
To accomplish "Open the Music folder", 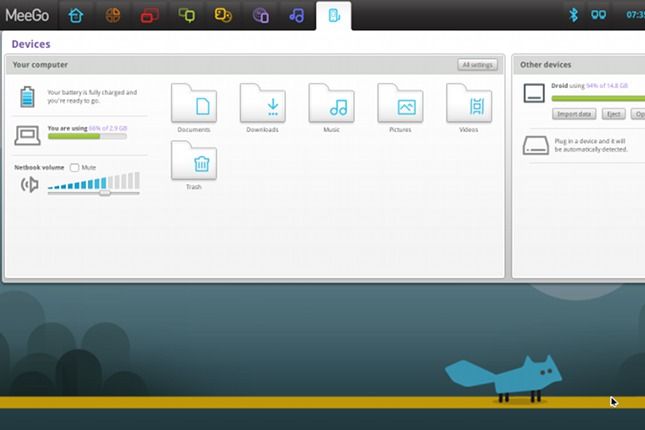I will click(x=331, y=105).
